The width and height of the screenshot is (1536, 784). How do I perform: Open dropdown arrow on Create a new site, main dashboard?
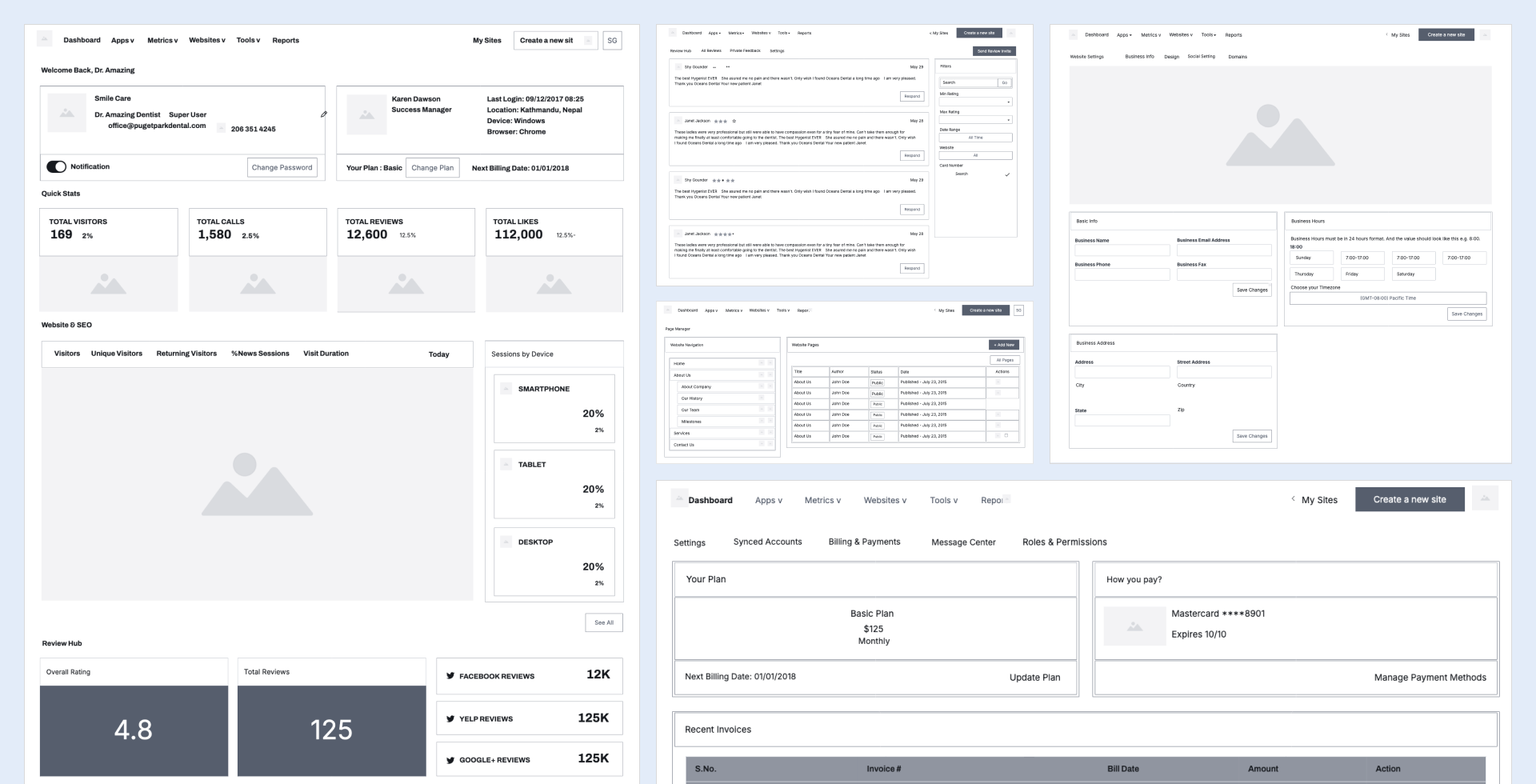589,40
